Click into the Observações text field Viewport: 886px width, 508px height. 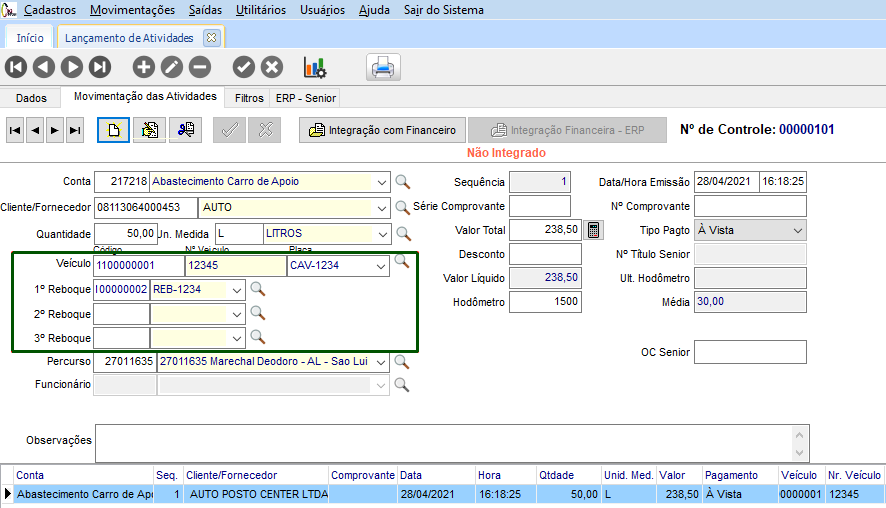point(440,443)
